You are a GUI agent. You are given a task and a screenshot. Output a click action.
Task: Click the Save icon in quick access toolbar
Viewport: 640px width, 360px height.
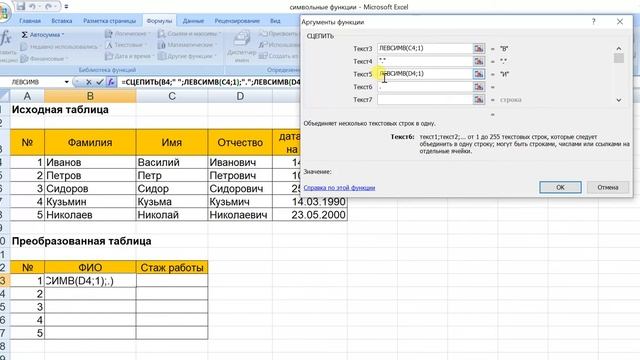20,6
